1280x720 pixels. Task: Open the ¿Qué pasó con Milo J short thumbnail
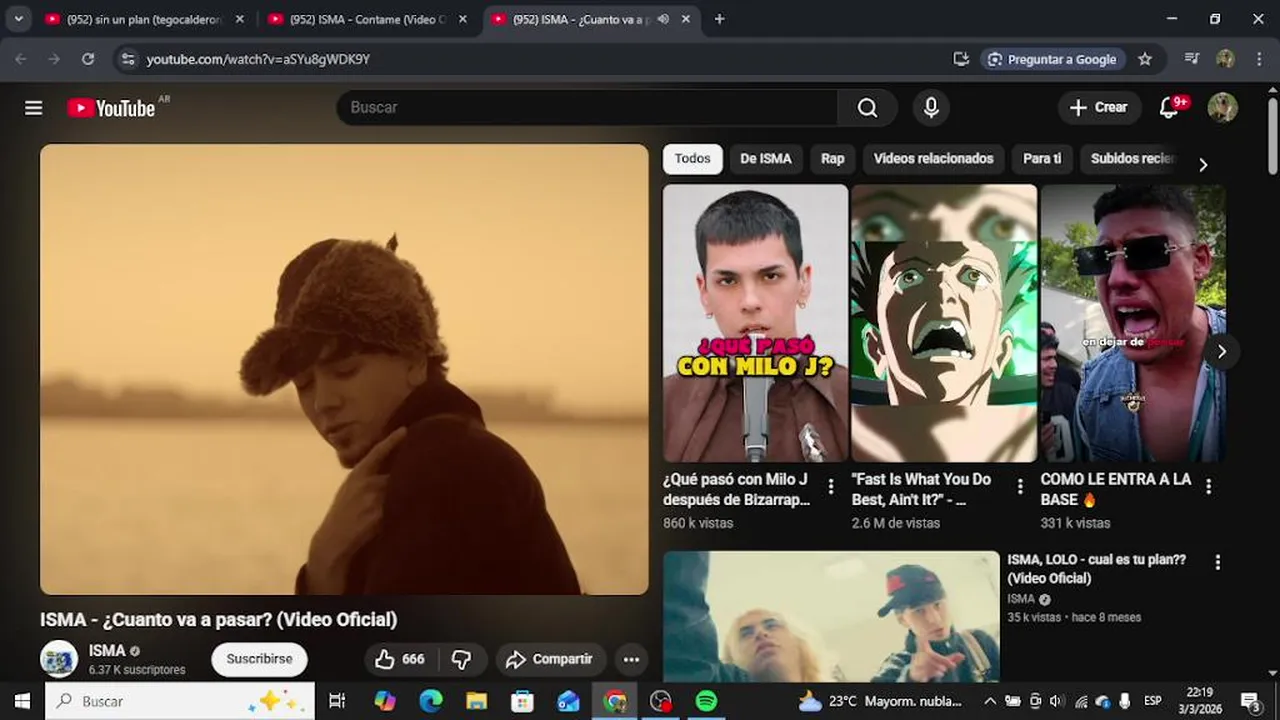click(755, 323)
